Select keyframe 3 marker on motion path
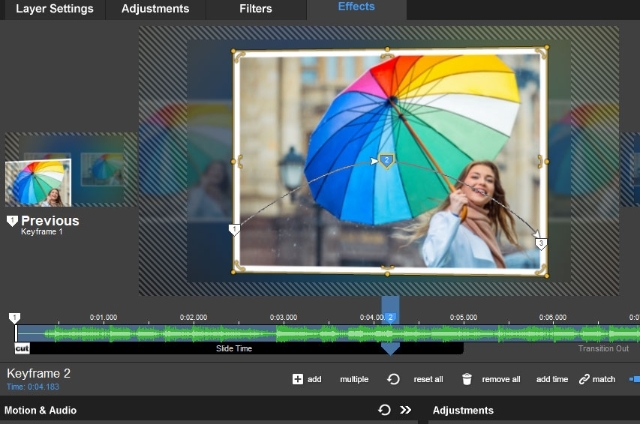640x424 pixels. pos(541,243)
